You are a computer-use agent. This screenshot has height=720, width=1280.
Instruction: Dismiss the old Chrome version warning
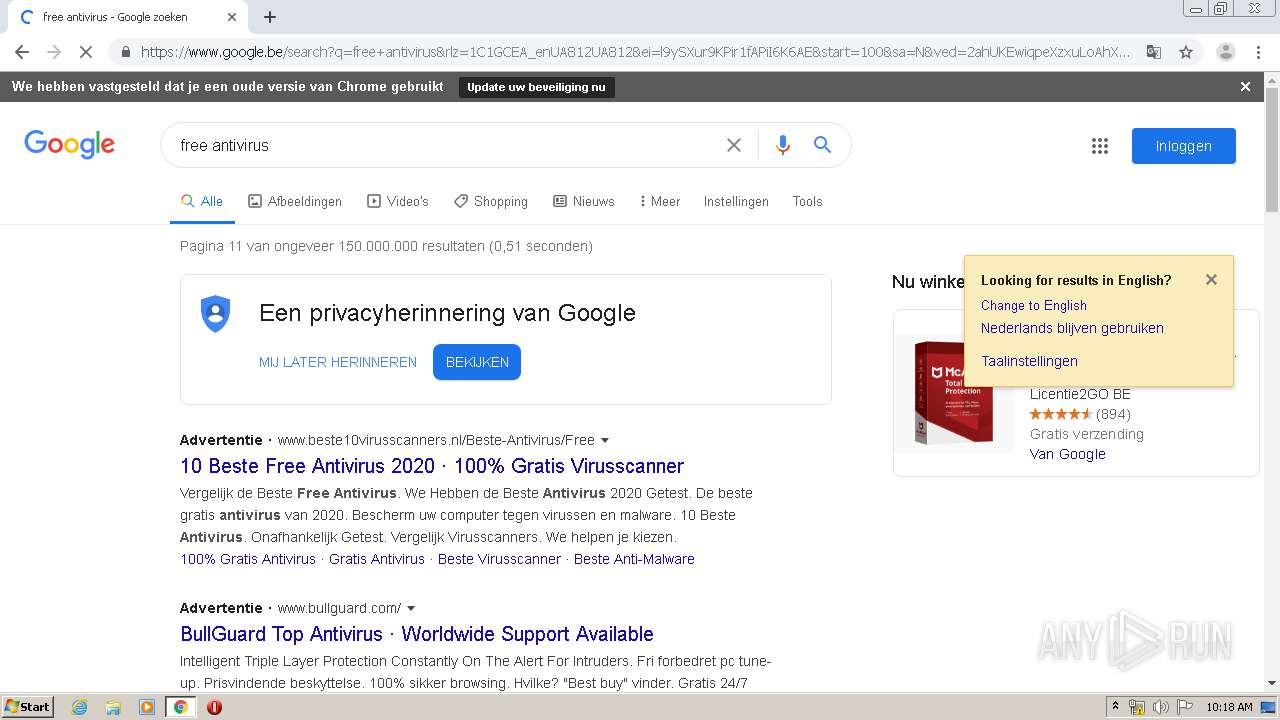pos(1245,87)
